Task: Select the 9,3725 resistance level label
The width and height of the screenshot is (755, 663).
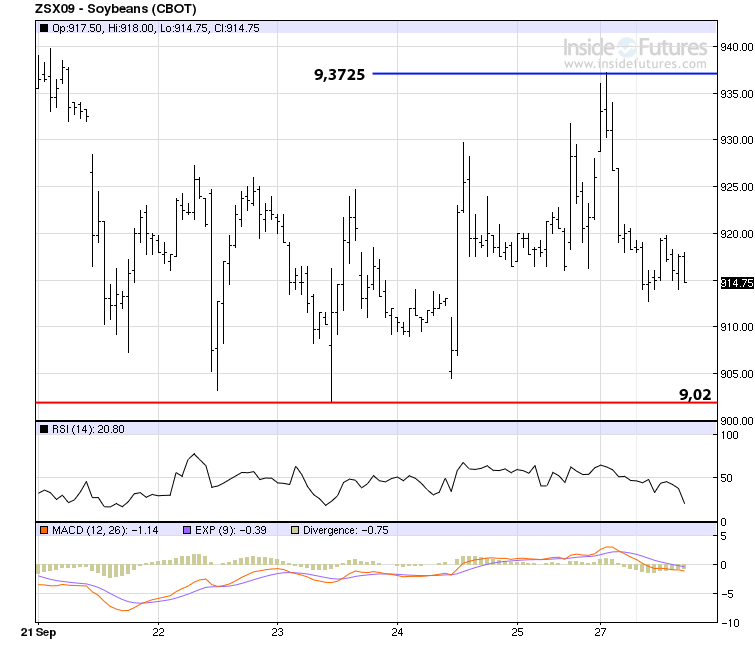Action: click(339, 74)
